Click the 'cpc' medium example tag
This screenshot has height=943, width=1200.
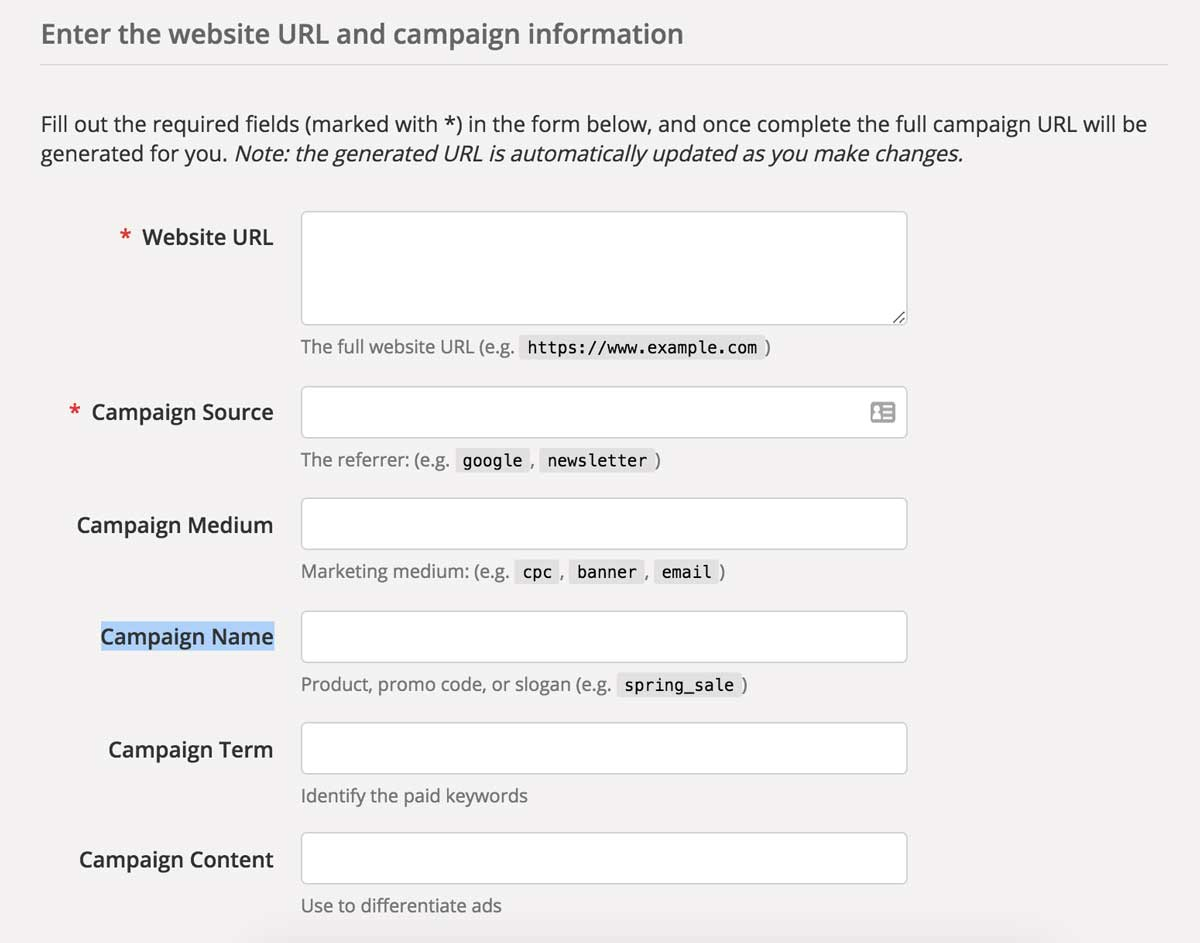click(537, 573)
